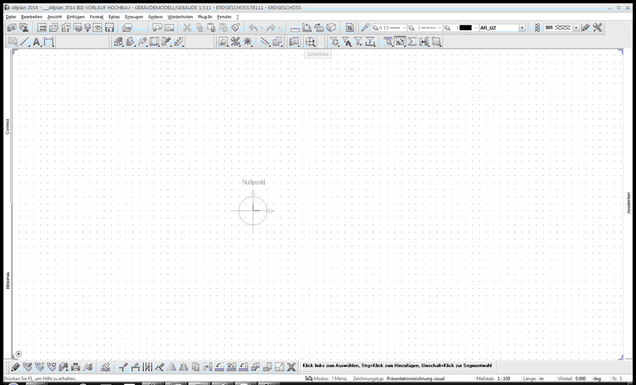Select the Line drawing tool
Image resolution: width=636 pixels, height=385 pixels.
point(25,42)
